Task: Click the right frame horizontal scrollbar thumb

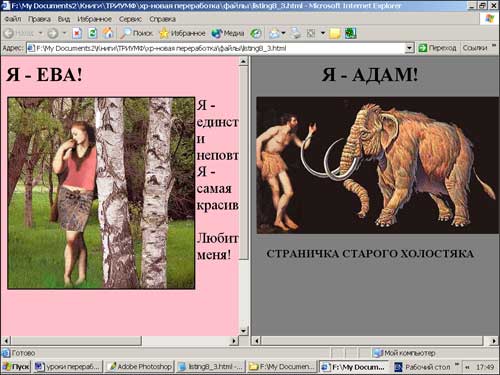Action: pyautogui.click(x=372, y=341)
